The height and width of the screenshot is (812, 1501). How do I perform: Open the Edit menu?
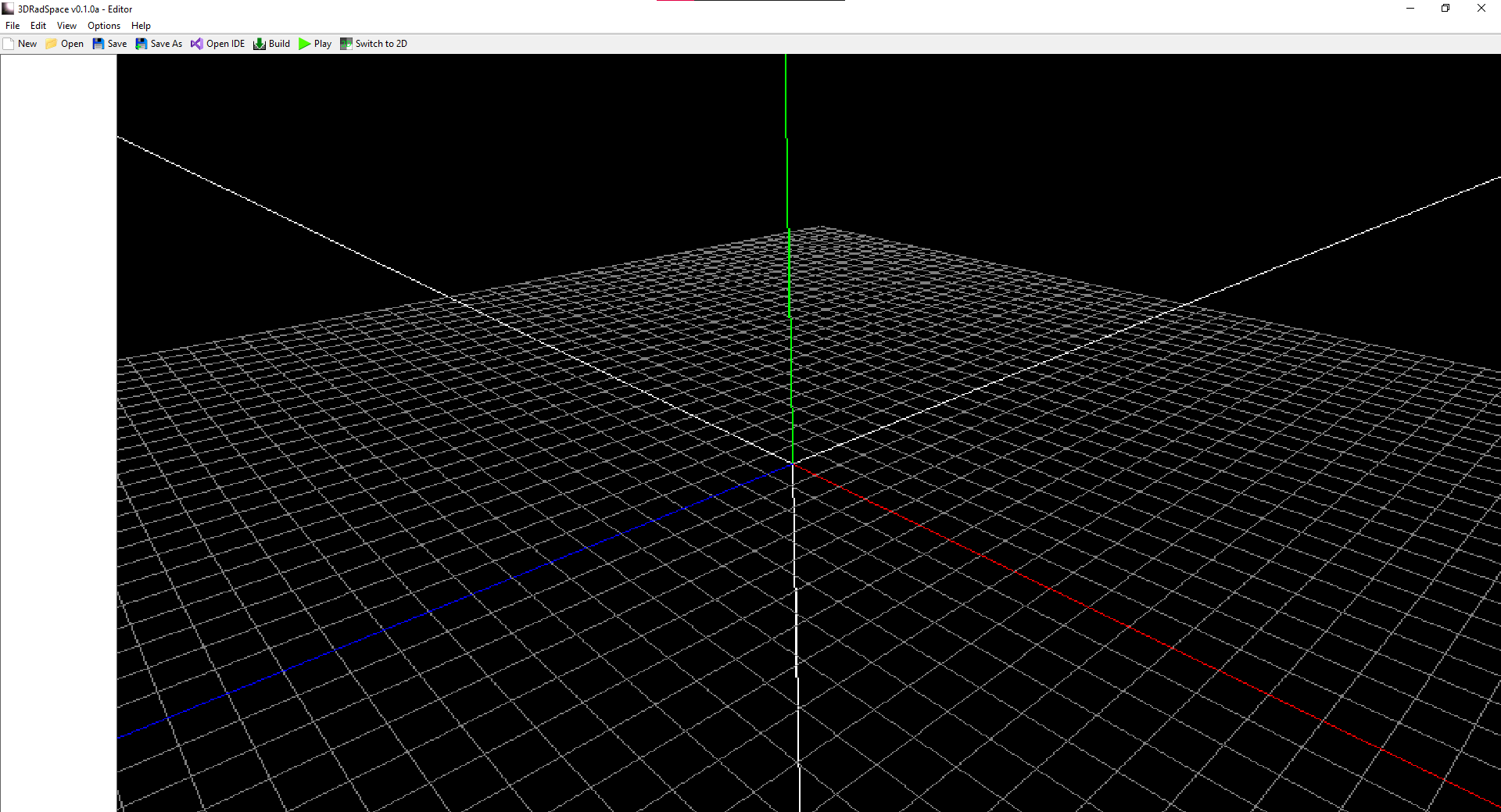[x=38, y=26]
